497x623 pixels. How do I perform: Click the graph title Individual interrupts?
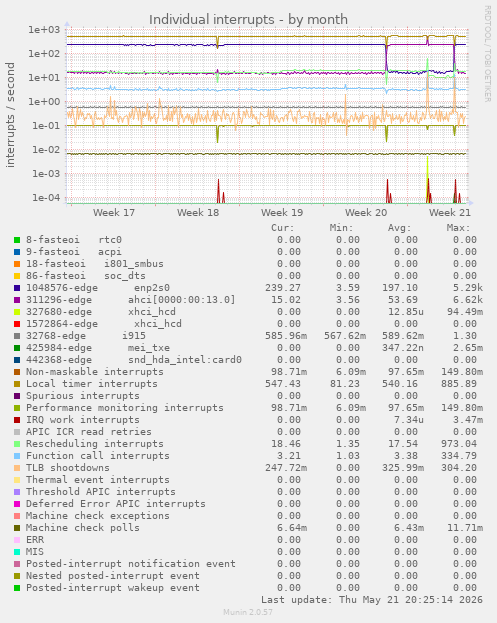click(x=248, y=19)
